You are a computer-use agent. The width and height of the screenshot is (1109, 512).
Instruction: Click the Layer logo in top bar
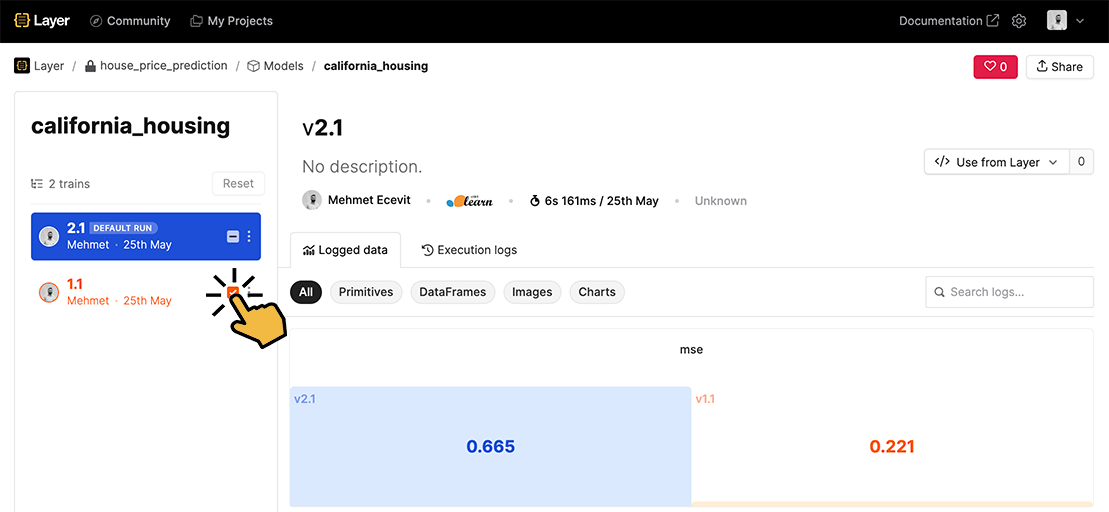pyautogui.click(x=42, y=21)
